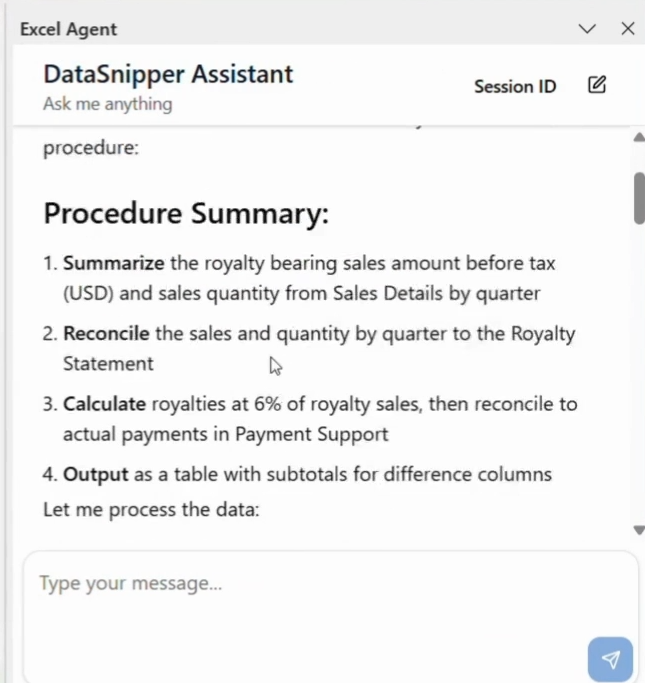Click the 'Let me process the data:' line

pyautogui.click(x=151, y=510)
